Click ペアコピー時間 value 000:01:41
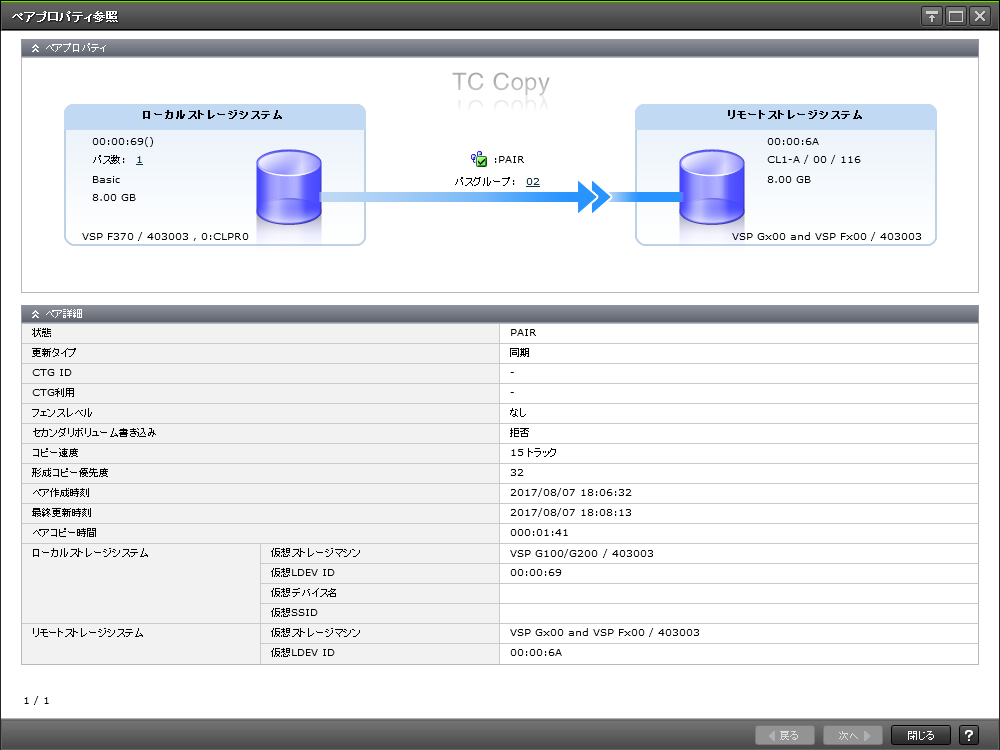This screenshot has width=1000, height=750. coord(539,533)
